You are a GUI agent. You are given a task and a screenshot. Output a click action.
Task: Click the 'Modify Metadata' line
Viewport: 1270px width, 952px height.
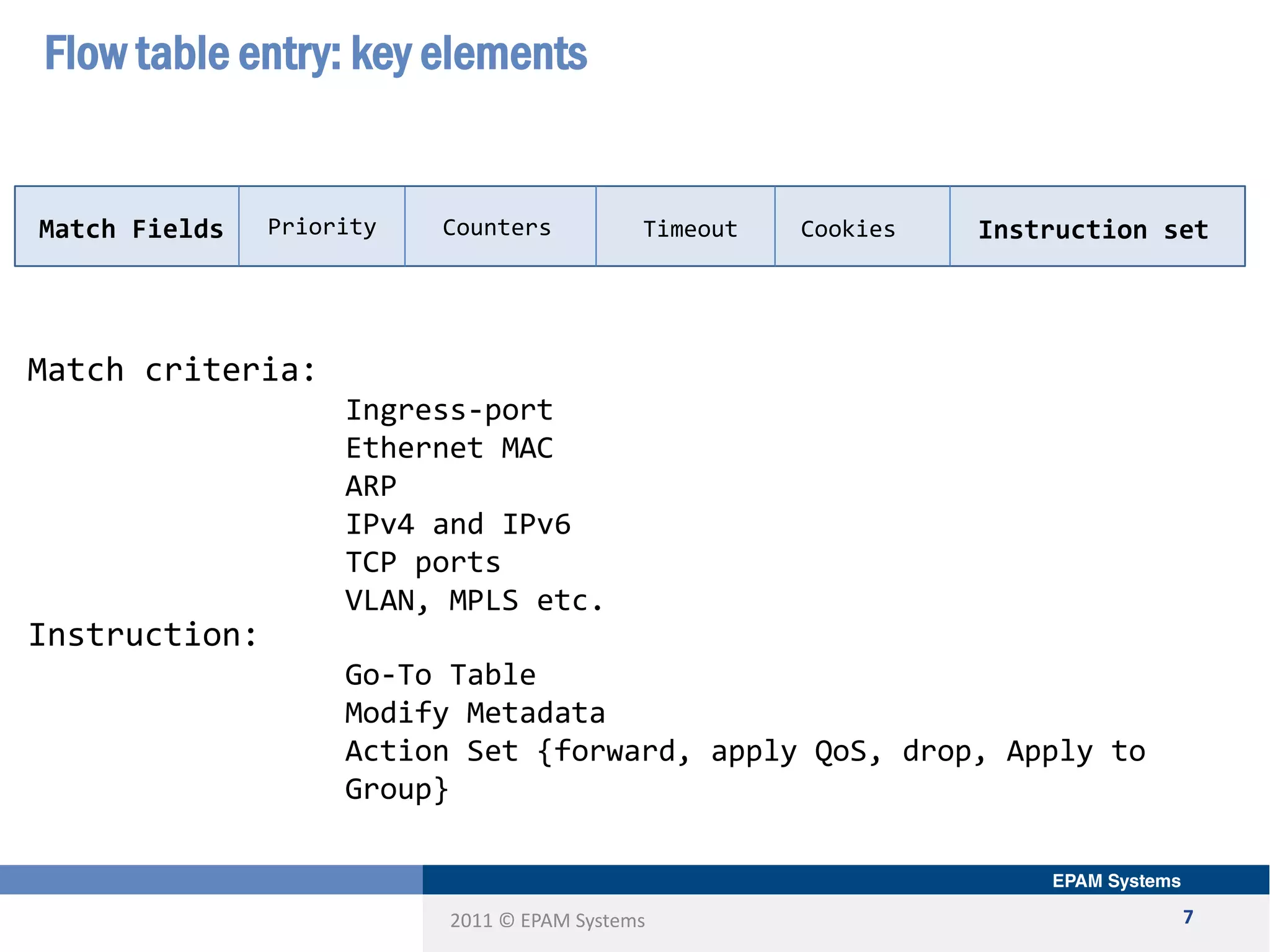coord(475,713)
